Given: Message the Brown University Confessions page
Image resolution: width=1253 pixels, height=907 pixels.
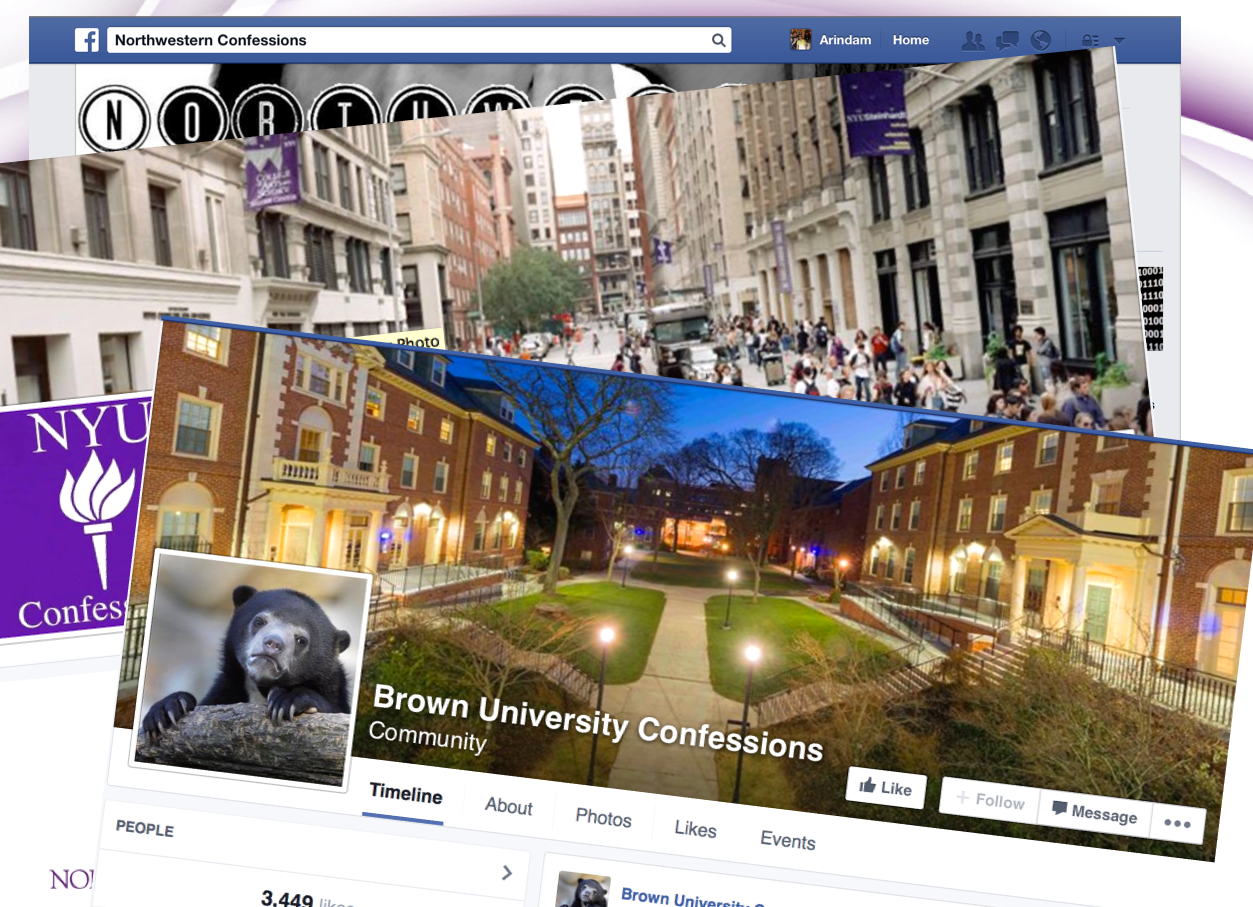Looking at the screenshot, I should (1095, 814).
